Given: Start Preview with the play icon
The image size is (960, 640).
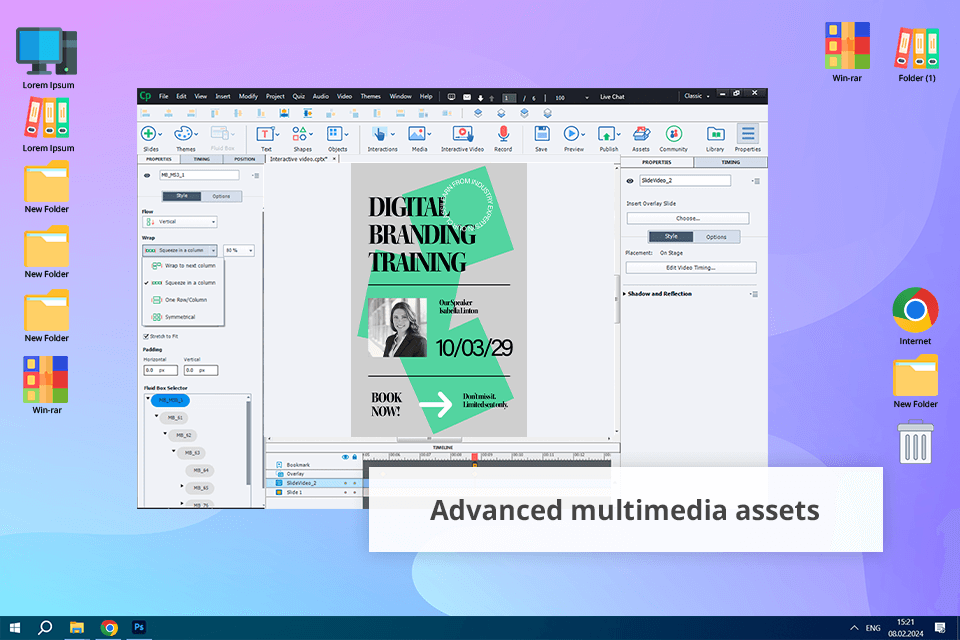Looking at the screenshot, I should [x=571, y=134].
